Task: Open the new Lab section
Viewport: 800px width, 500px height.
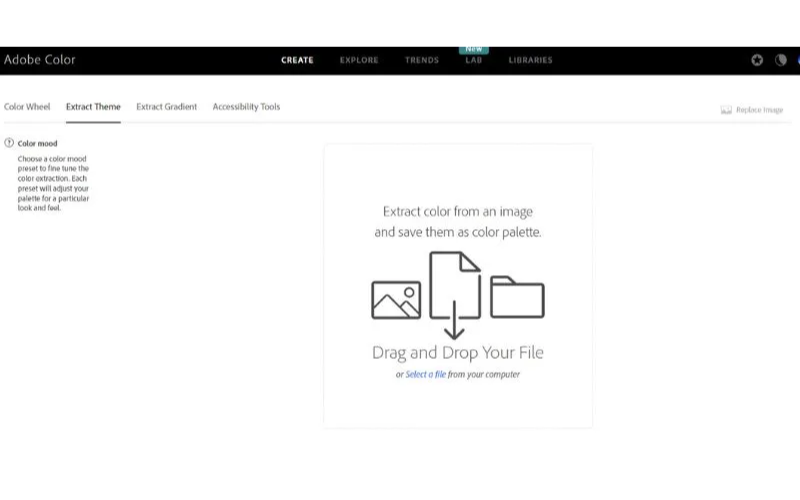Action: [x=473, y=60]
